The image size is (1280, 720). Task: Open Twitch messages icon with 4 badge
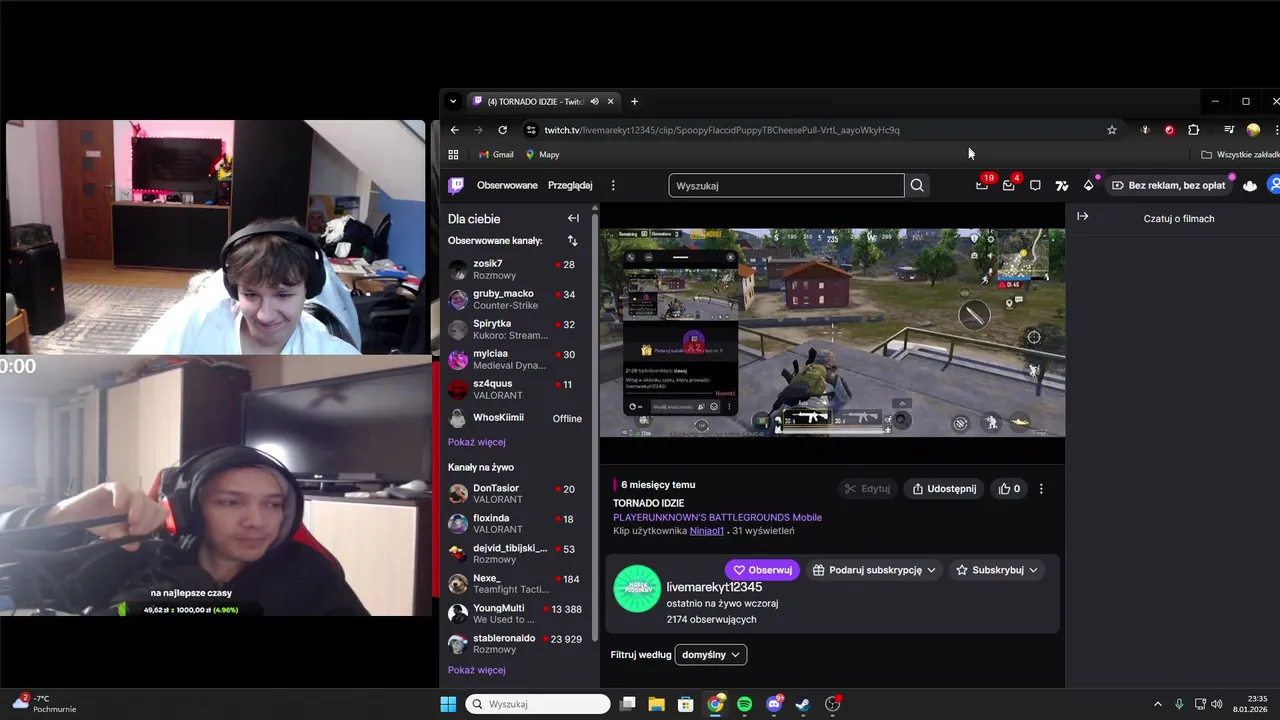[1009, 185]
